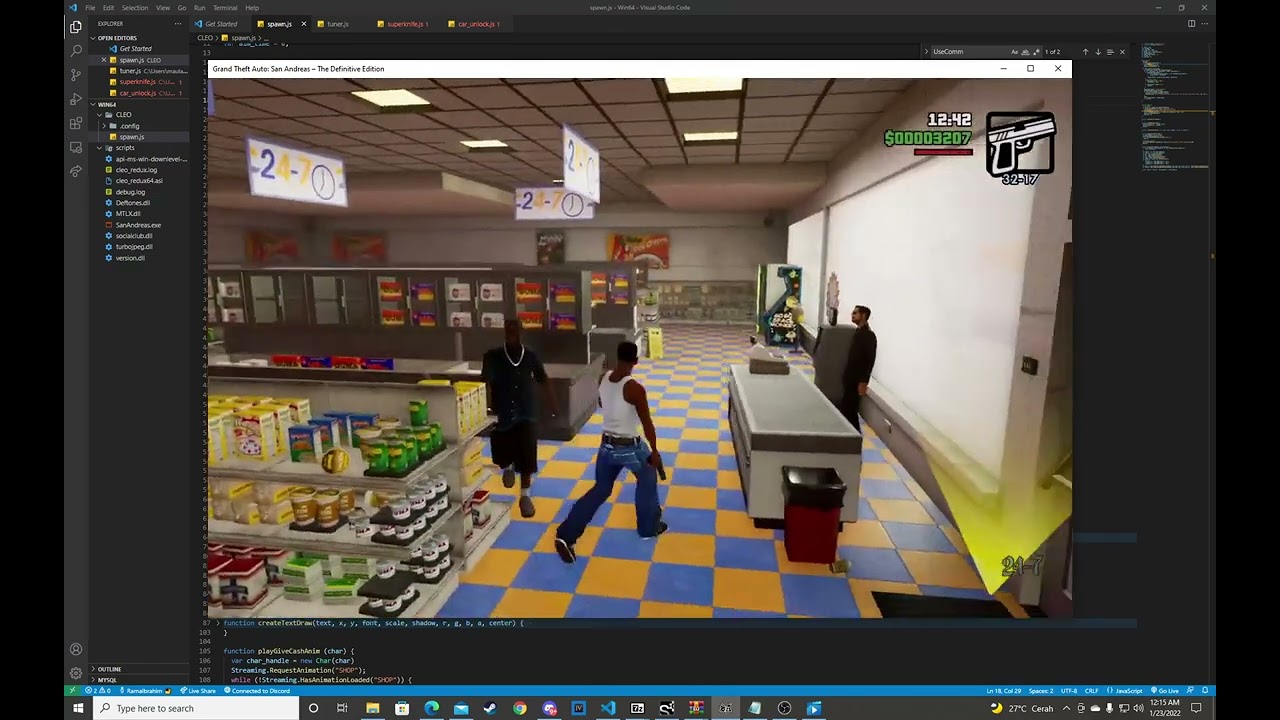Select turbojpeg.dll in explorer
The image size is (1280, 720).
[x=134, y=247]
